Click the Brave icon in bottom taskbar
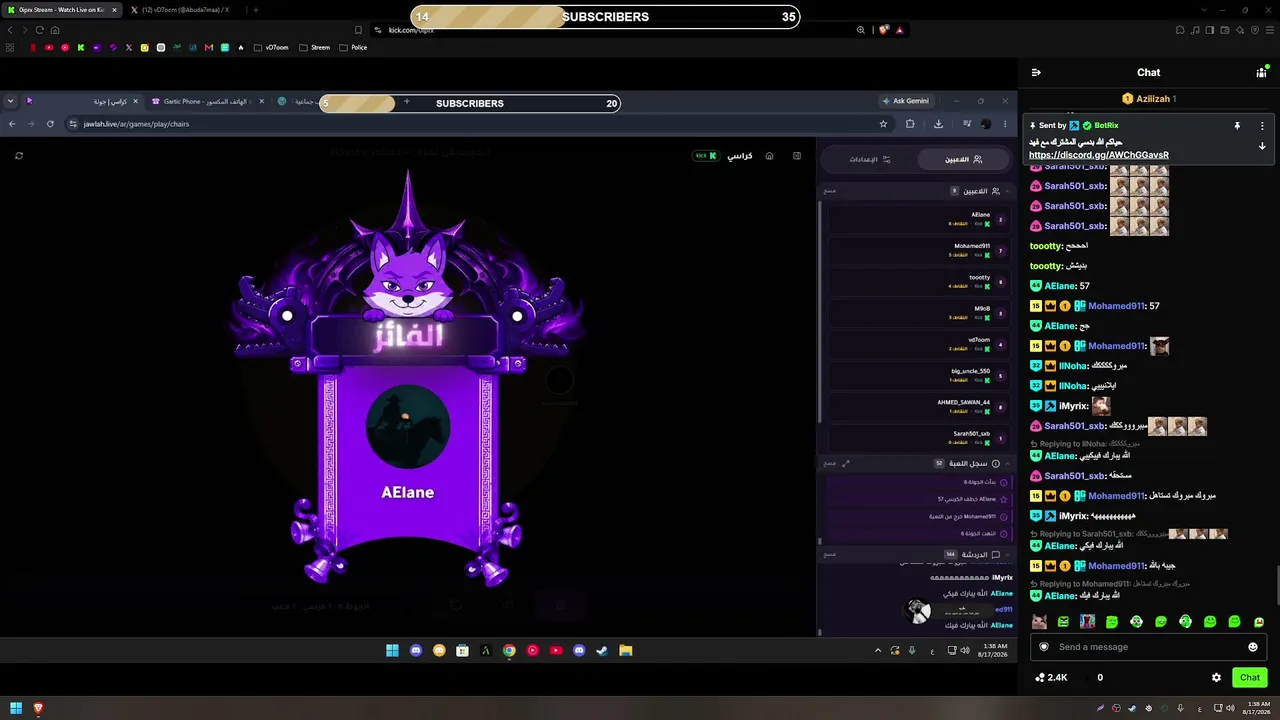Viewport: 1280px width, 720px height. pos(39,708)
